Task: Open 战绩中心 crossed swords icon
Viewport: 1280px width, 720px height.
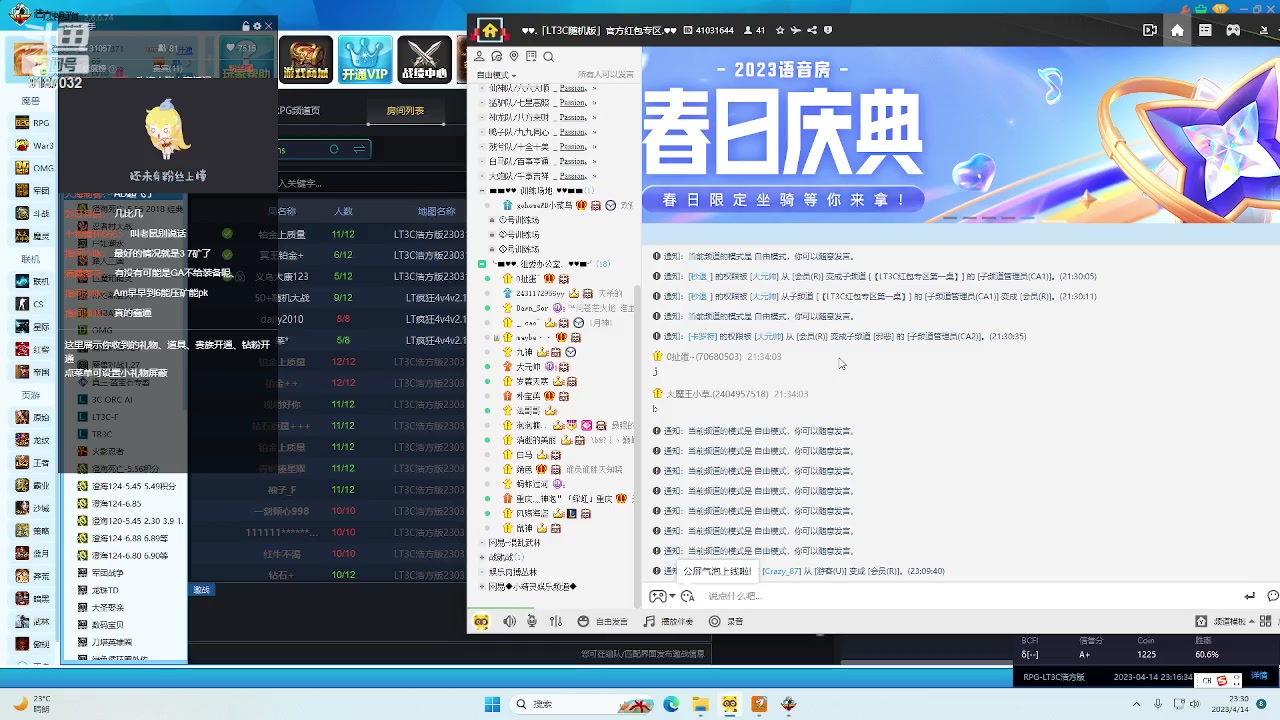Action: (x=424, y=60)
